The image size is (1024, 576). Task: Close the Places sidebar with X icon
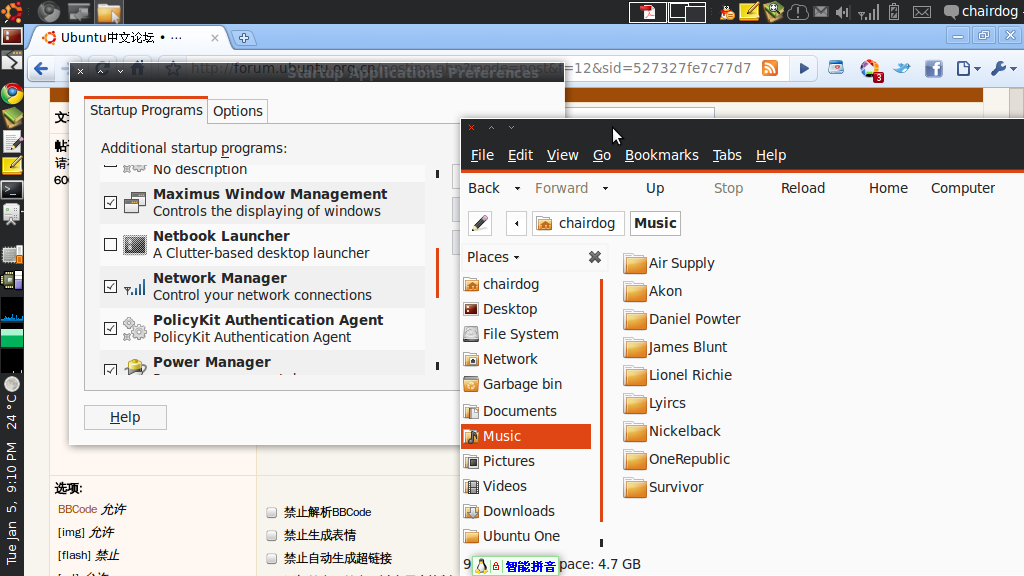(x=595, y=257)
